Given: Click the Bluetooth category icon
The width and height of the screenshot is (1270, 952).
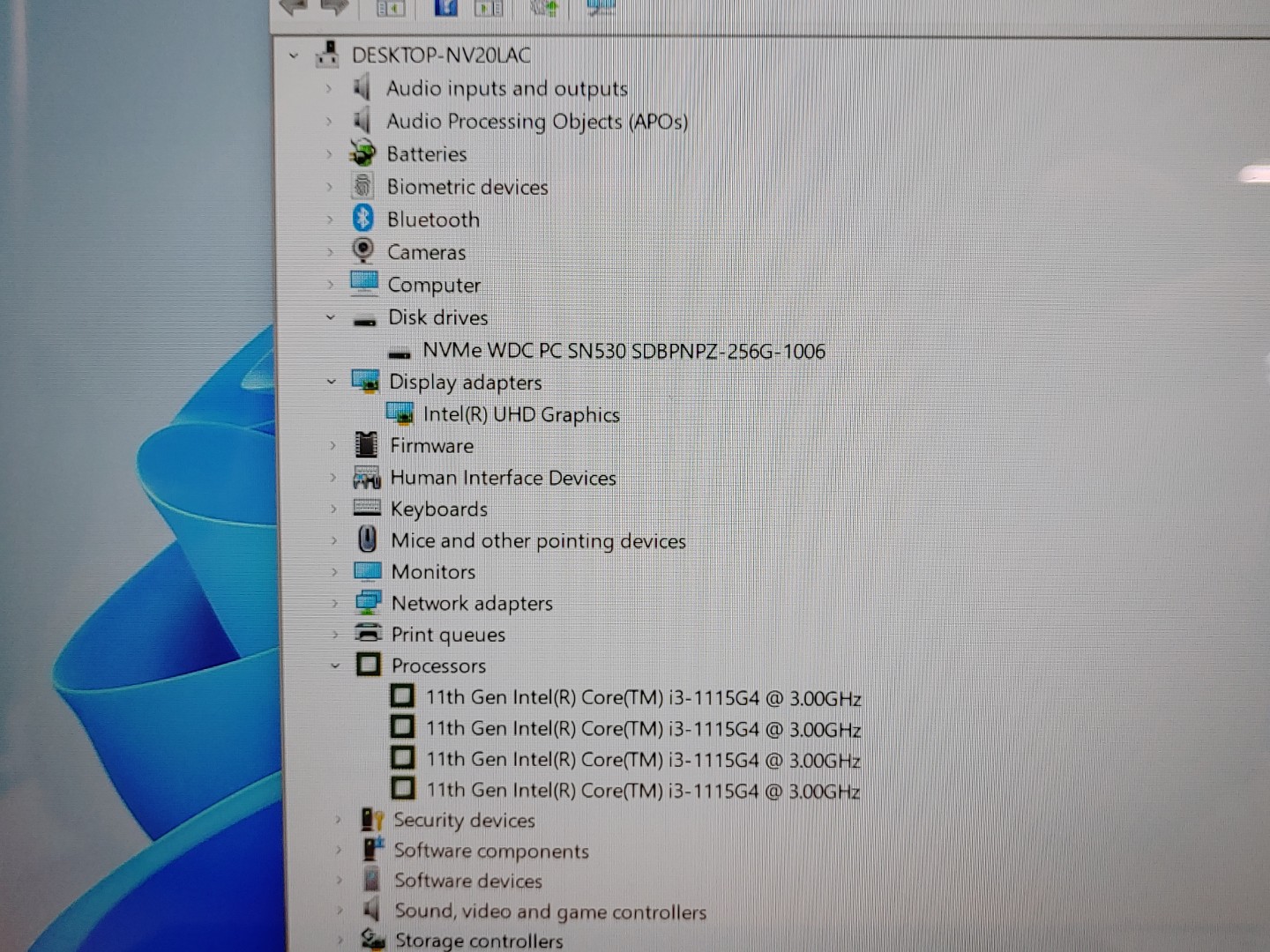Looking at the screenshot, I should coord(362,218).
